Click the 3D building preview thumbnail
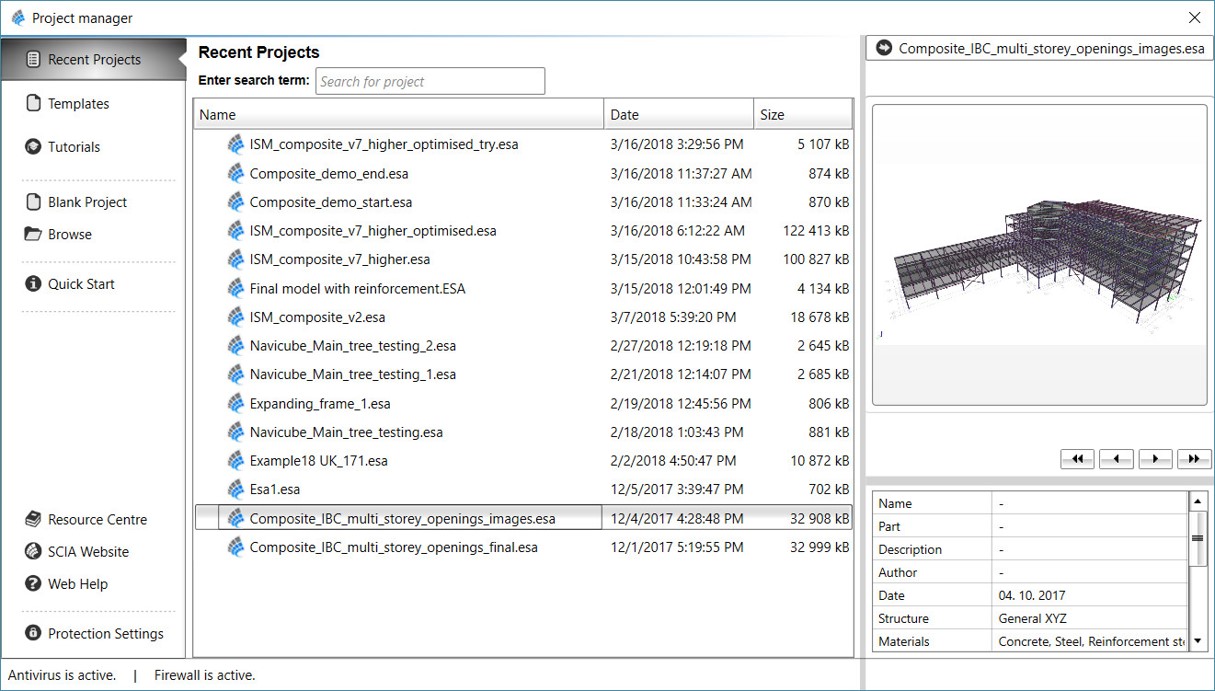 pos(1039,255)
